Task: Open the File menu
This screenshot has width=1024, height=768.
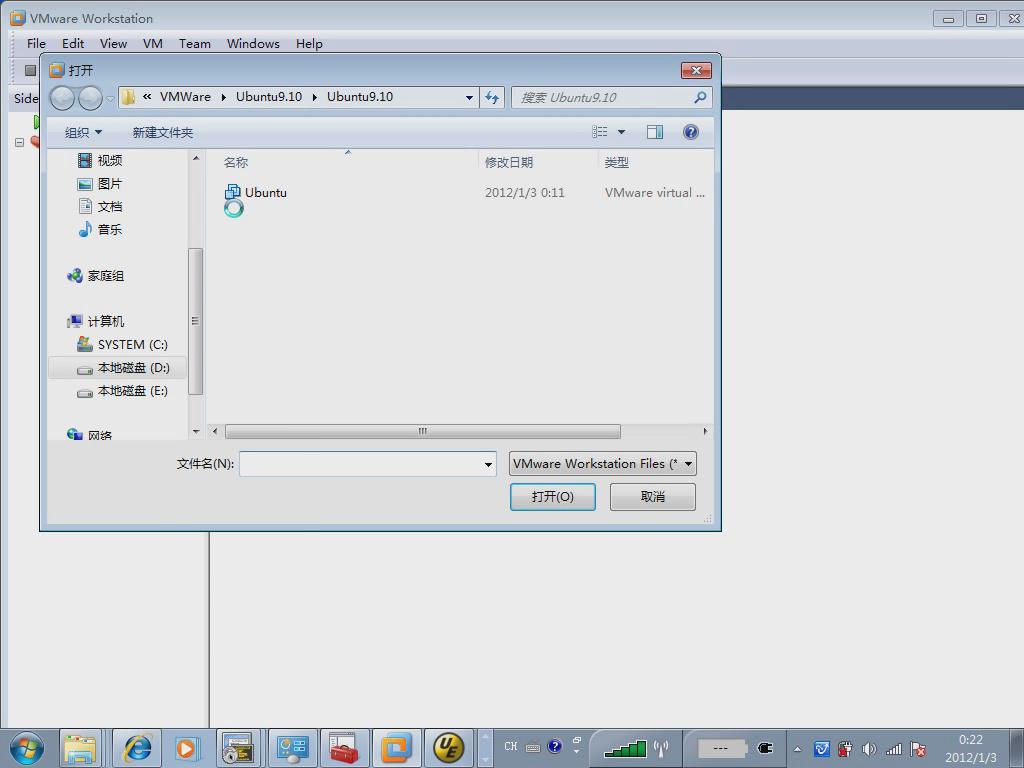Action: click(x=36, y=44)
